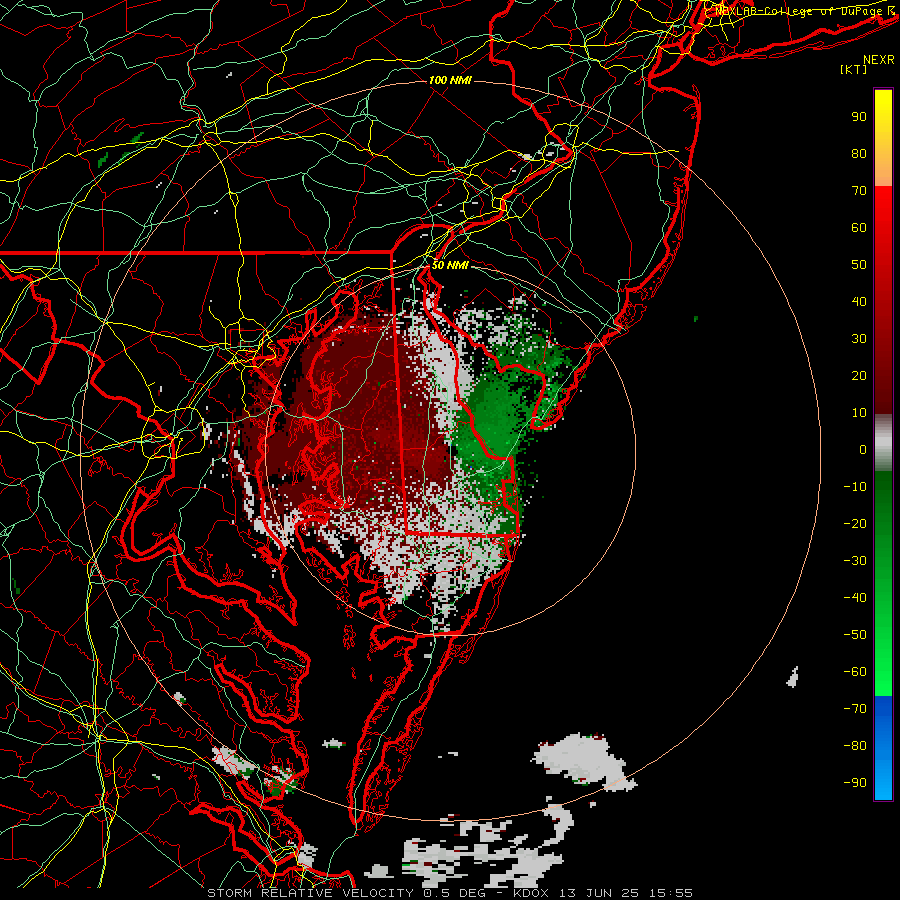Viewport: 900px width, 900px height.
Task: Click the -20 value on velocity scale
Action: (855, 523)
